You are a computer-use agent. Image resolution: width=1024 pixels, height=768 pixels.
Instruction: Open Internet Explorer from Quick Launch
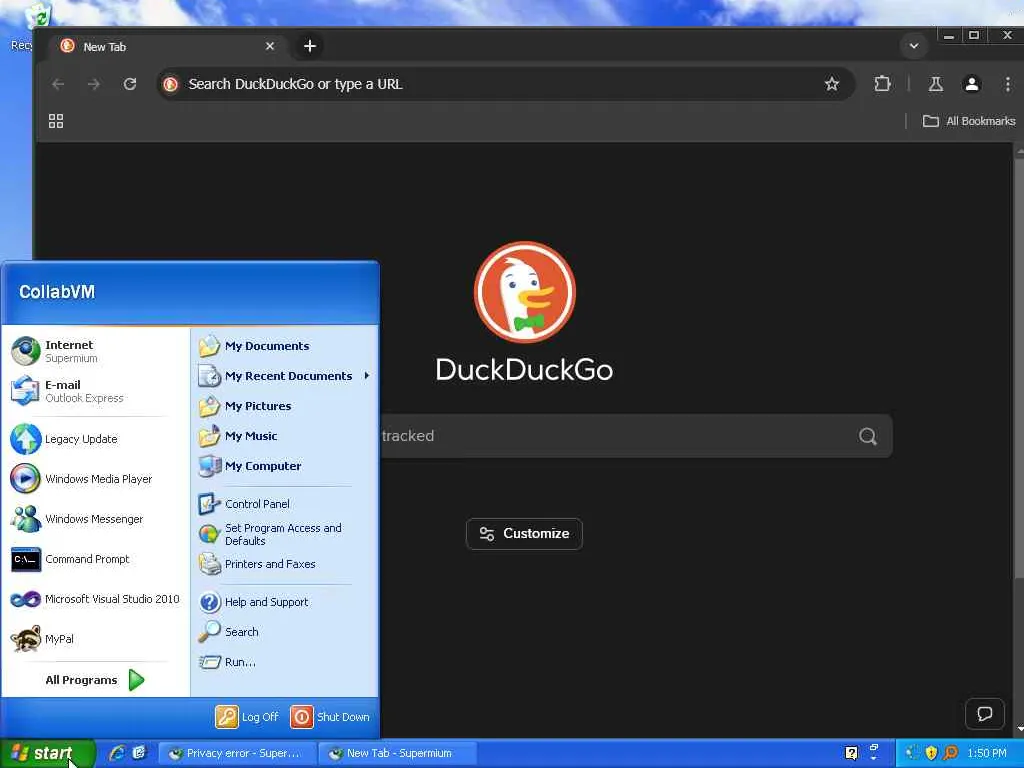pyautogui.click(x=117, y=753)
